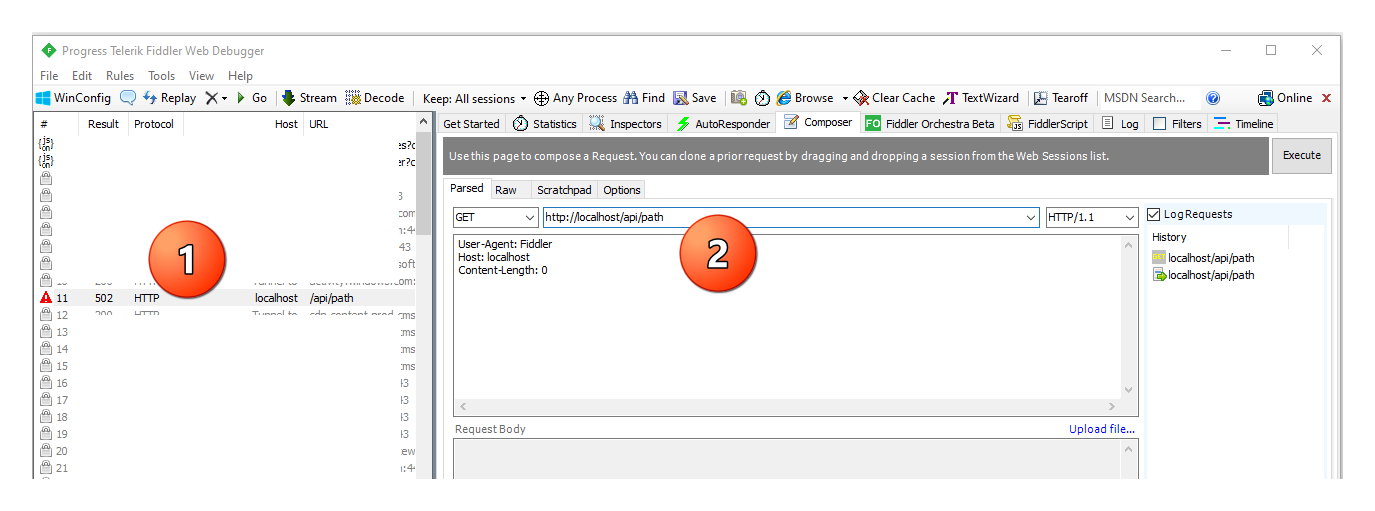Image resolution: width=1375 pixels, height=511 pixels.
Task: Select the Options sub-tab
Action: click(622, 190)
